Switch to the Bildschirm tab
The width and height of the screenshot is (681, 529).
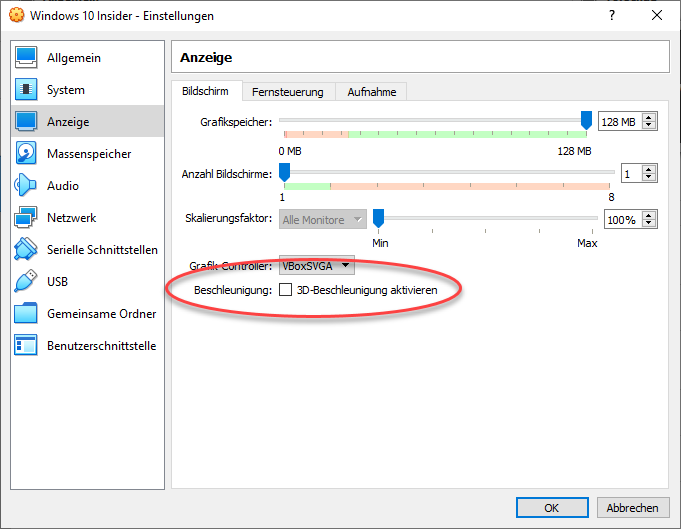(x=205, y=91)
